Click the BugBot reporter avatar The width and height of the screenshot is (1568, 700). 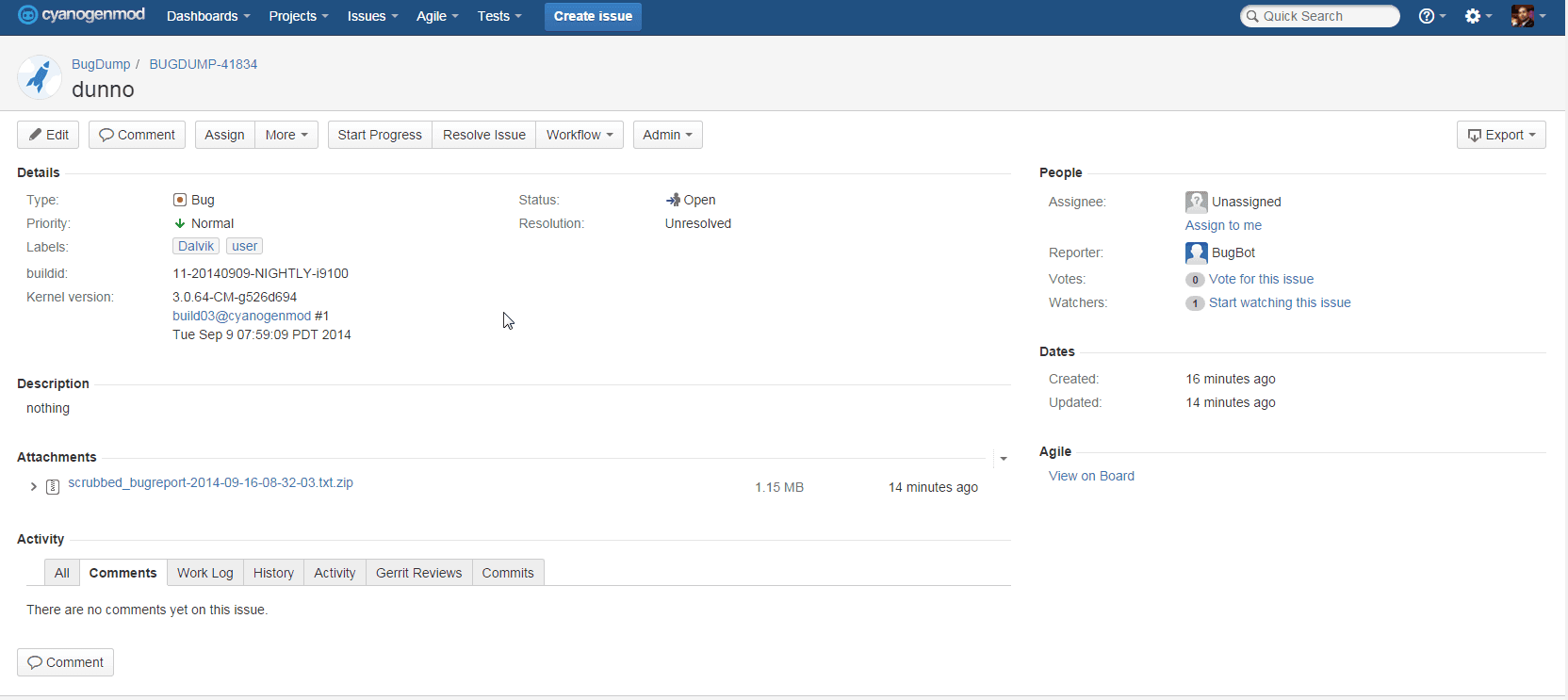[x=1197, y=252]
